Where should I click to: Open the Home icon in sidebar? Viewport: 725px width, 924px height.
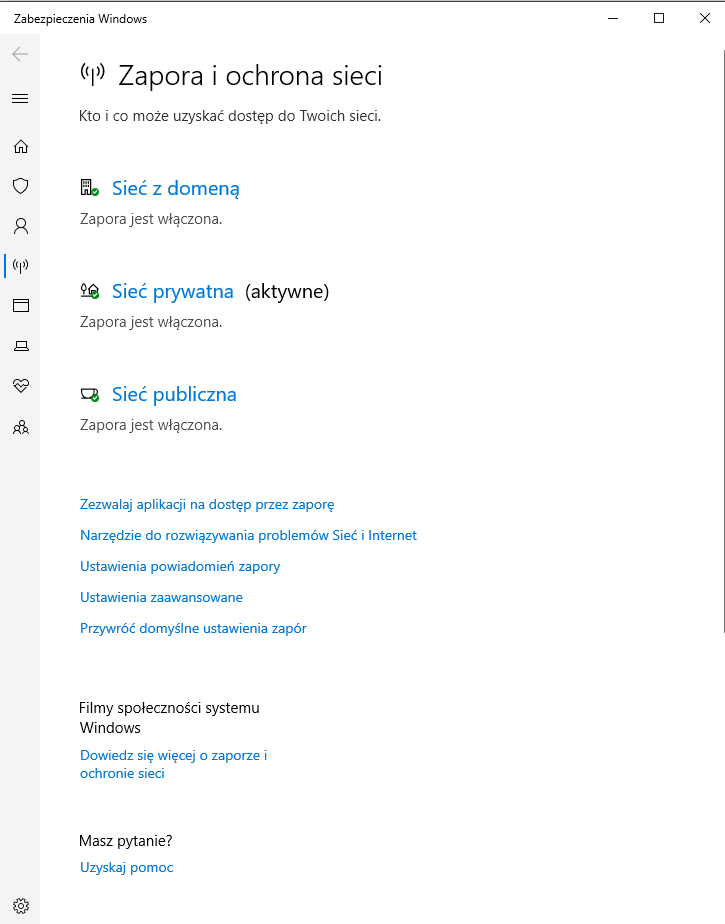[20, 147]
